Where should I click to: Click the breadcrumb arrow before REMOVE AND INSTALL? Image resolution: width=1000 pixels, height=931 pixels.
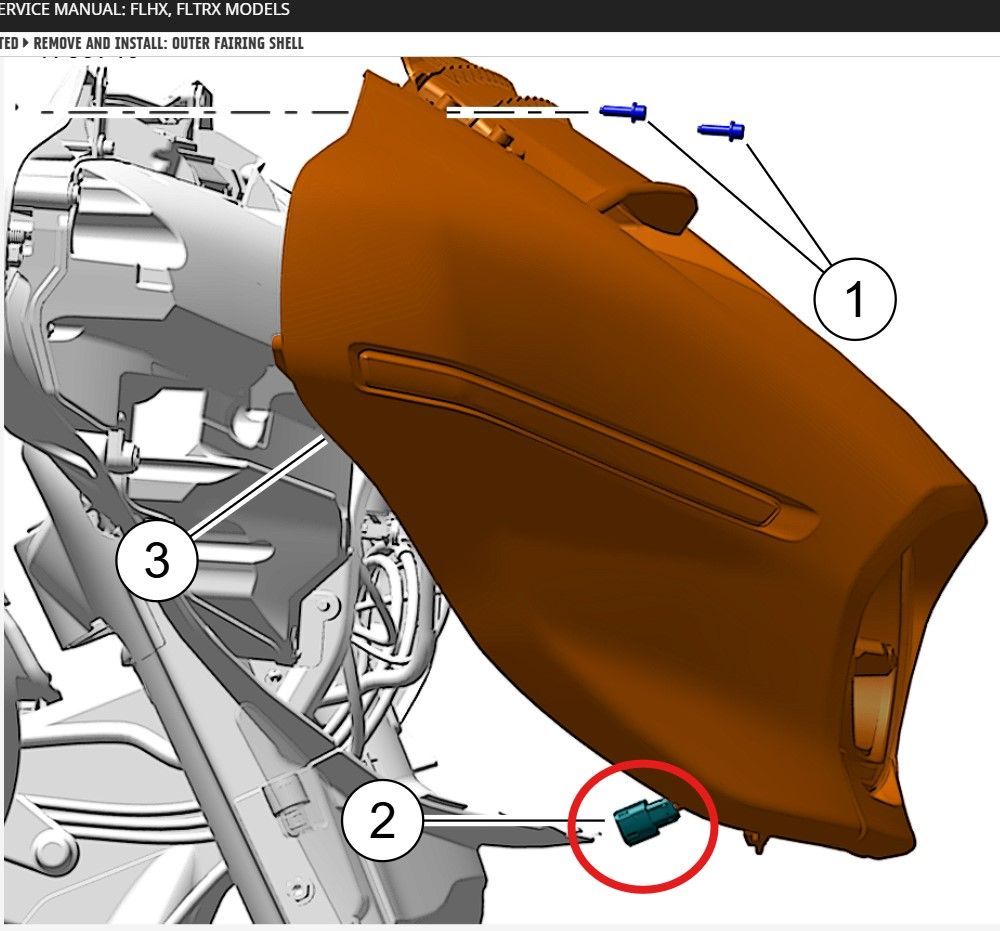(26, 44)
